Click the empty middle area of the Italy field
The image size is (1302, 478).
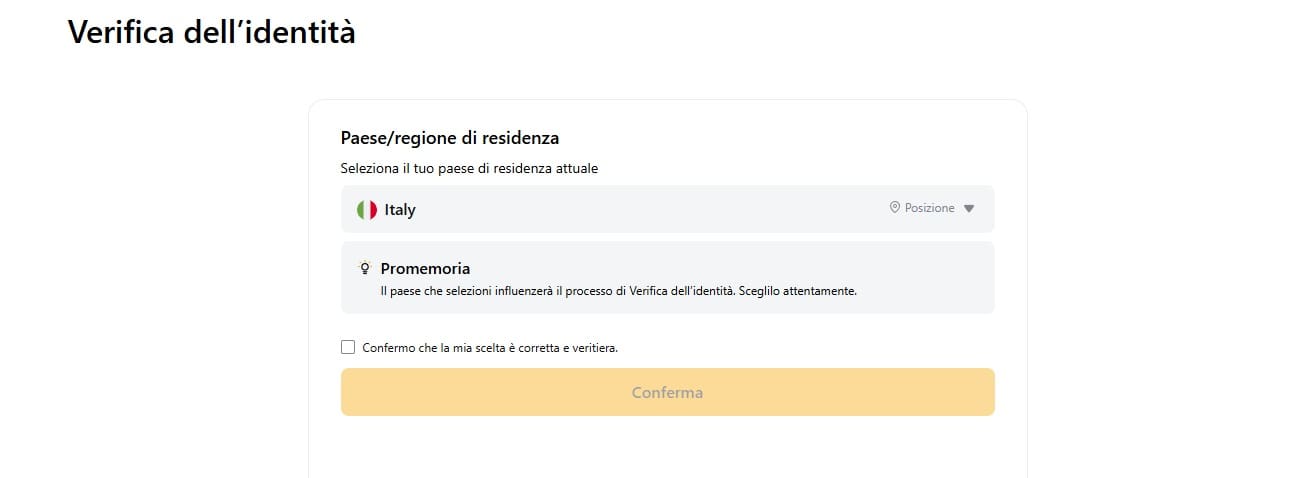[x=650, y=209]
